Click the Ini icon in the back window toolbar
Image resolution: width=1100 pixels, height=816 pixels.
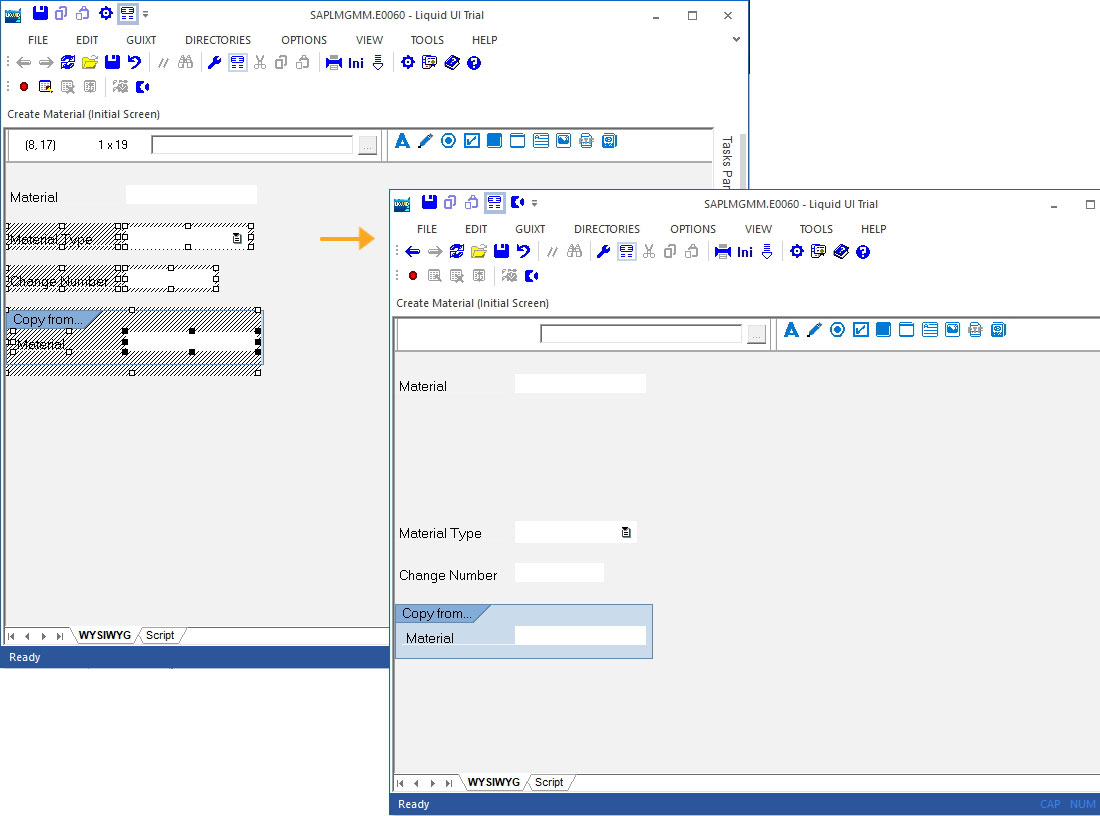pos(356,63)
